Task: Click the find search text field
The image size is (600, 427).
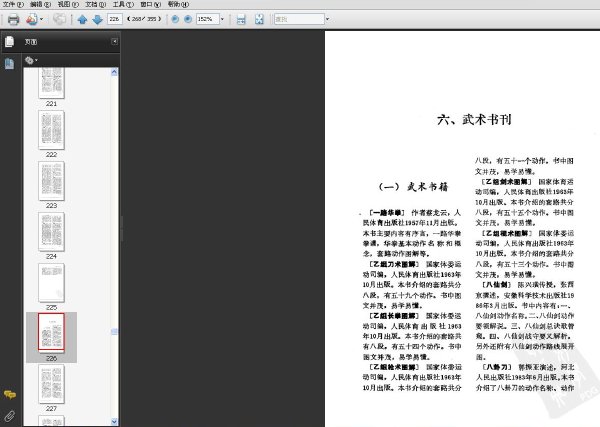Action: pyautogui.click(x=299, y=19)
